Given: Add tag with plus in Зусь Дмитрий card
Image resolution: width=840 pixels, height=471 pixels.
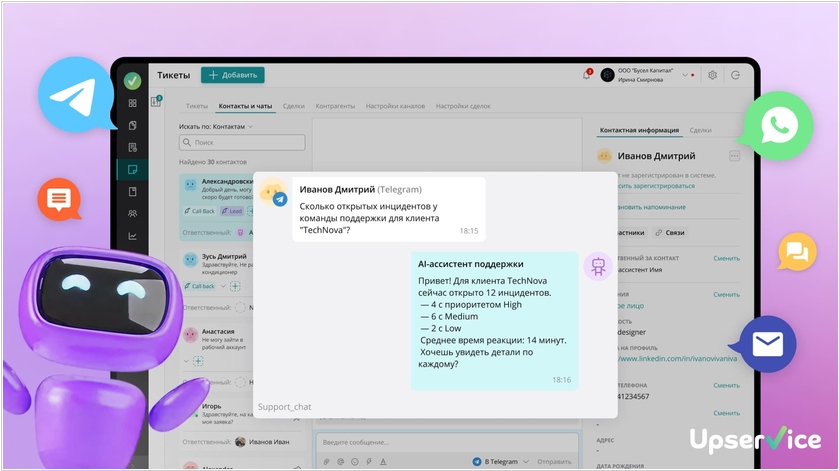Looking at the screenshot, I should [x=235, y=286].
